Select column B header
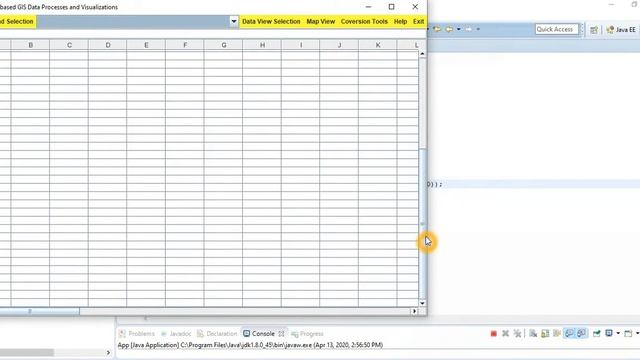The width and height of the screenshot is (640, 360). coord(31,45)
